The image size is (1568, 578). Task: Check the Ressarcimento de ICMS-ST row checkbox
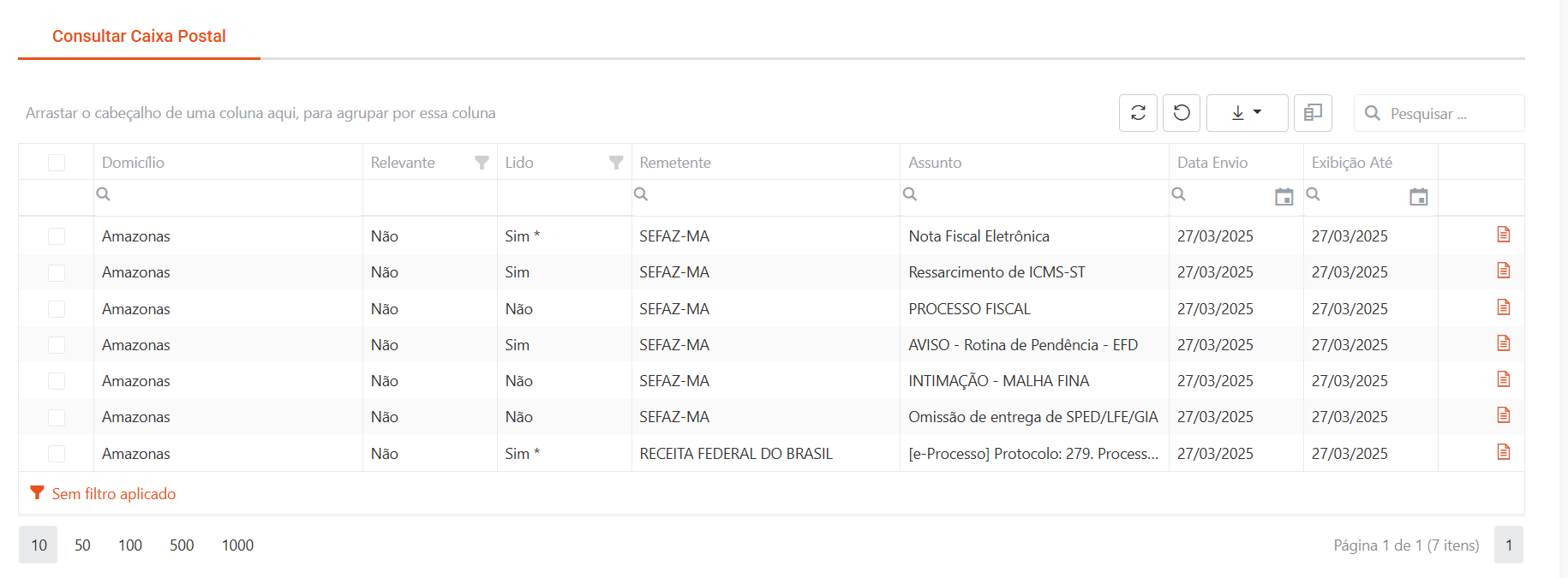(x=57, y=272)
